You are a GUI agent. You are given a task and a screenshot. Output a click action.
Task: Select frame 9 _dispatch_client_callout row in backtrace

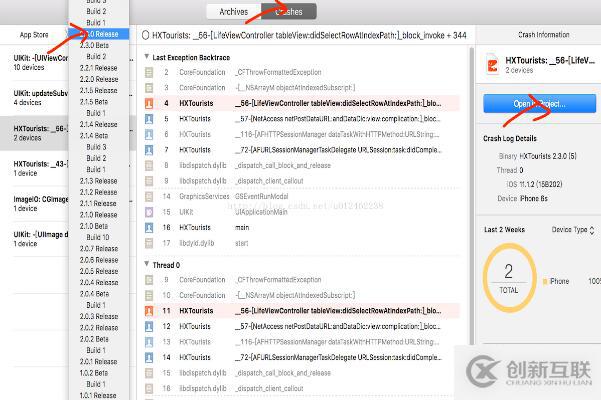(302, 181)
